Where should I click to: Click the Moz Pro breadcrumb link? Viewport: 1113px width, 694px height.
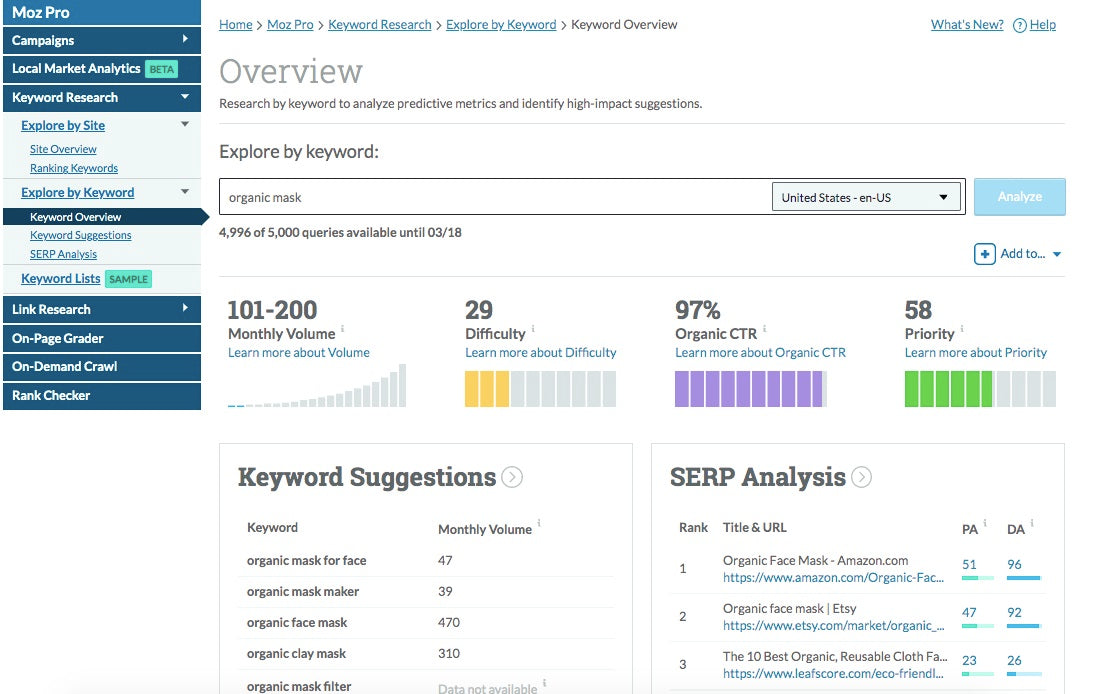coord(290,25)
